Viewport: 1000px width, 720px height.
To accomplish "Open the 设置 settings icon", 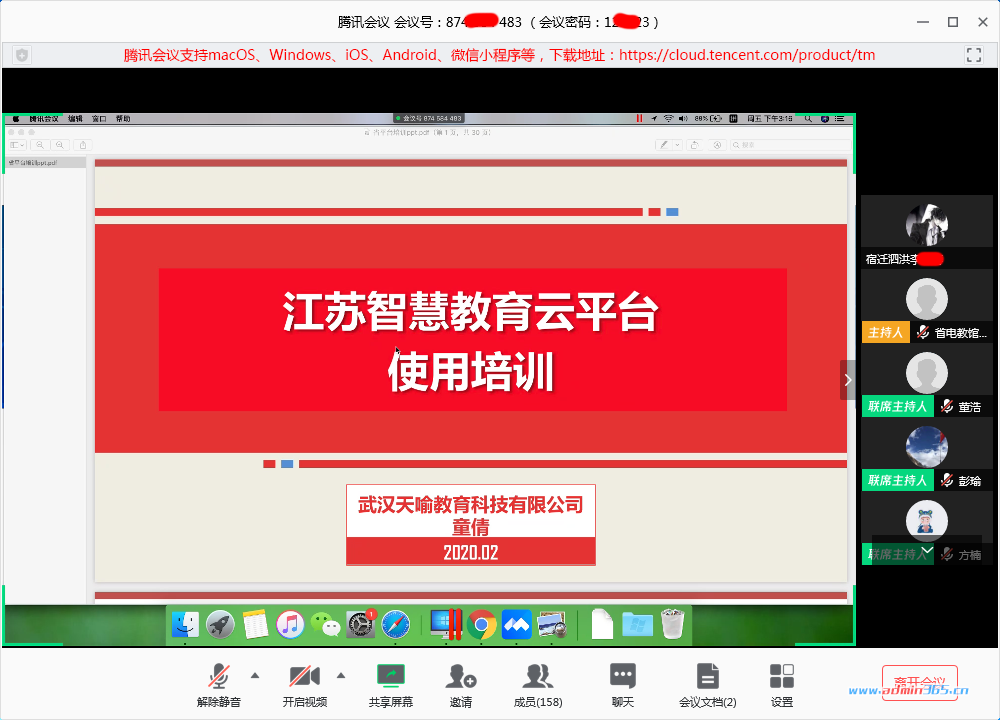I will (x=782, y=676).
